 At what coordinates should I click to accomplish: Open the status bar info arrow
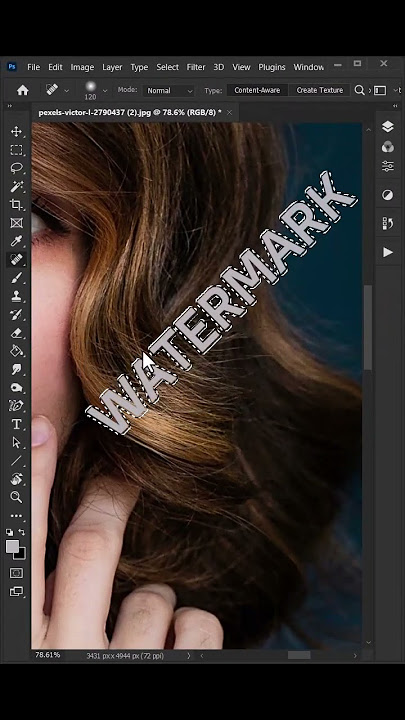pyautogui.click(x=188, y=656)
